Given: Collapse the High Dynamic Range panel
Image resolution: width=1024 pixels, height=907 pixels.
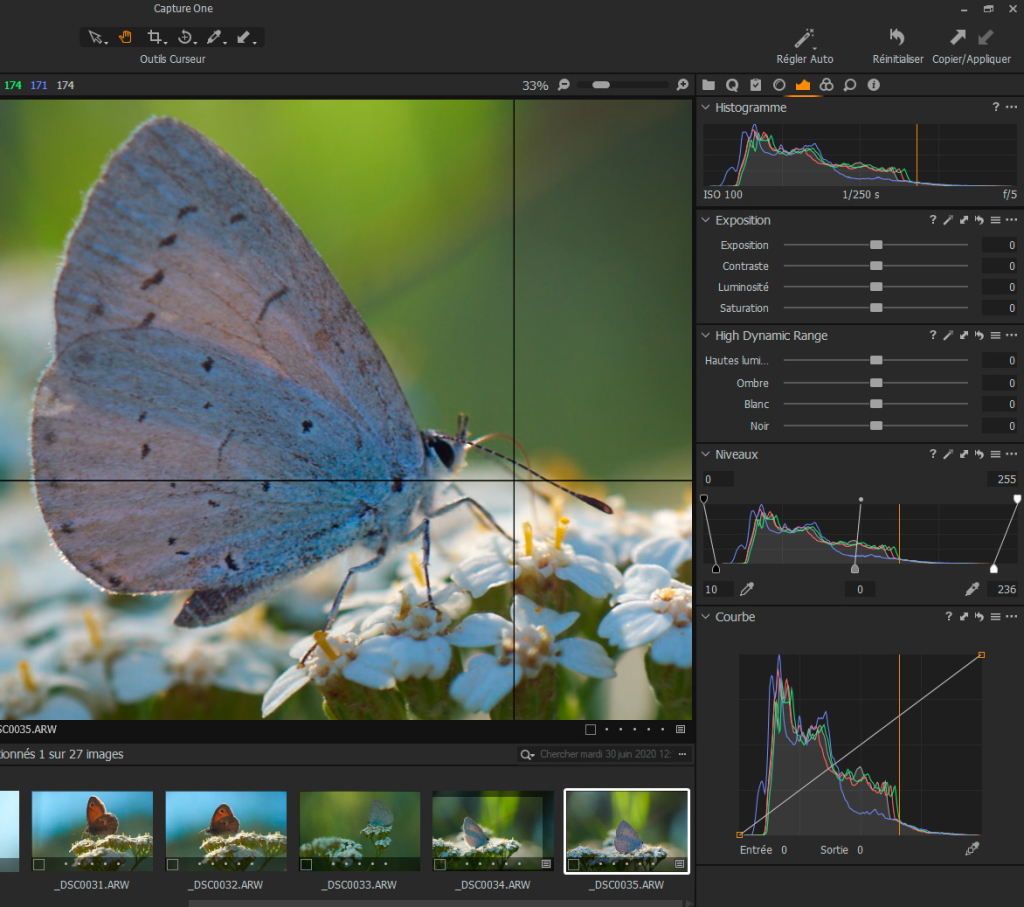Looking at the screenshot, I should point(705,336).
